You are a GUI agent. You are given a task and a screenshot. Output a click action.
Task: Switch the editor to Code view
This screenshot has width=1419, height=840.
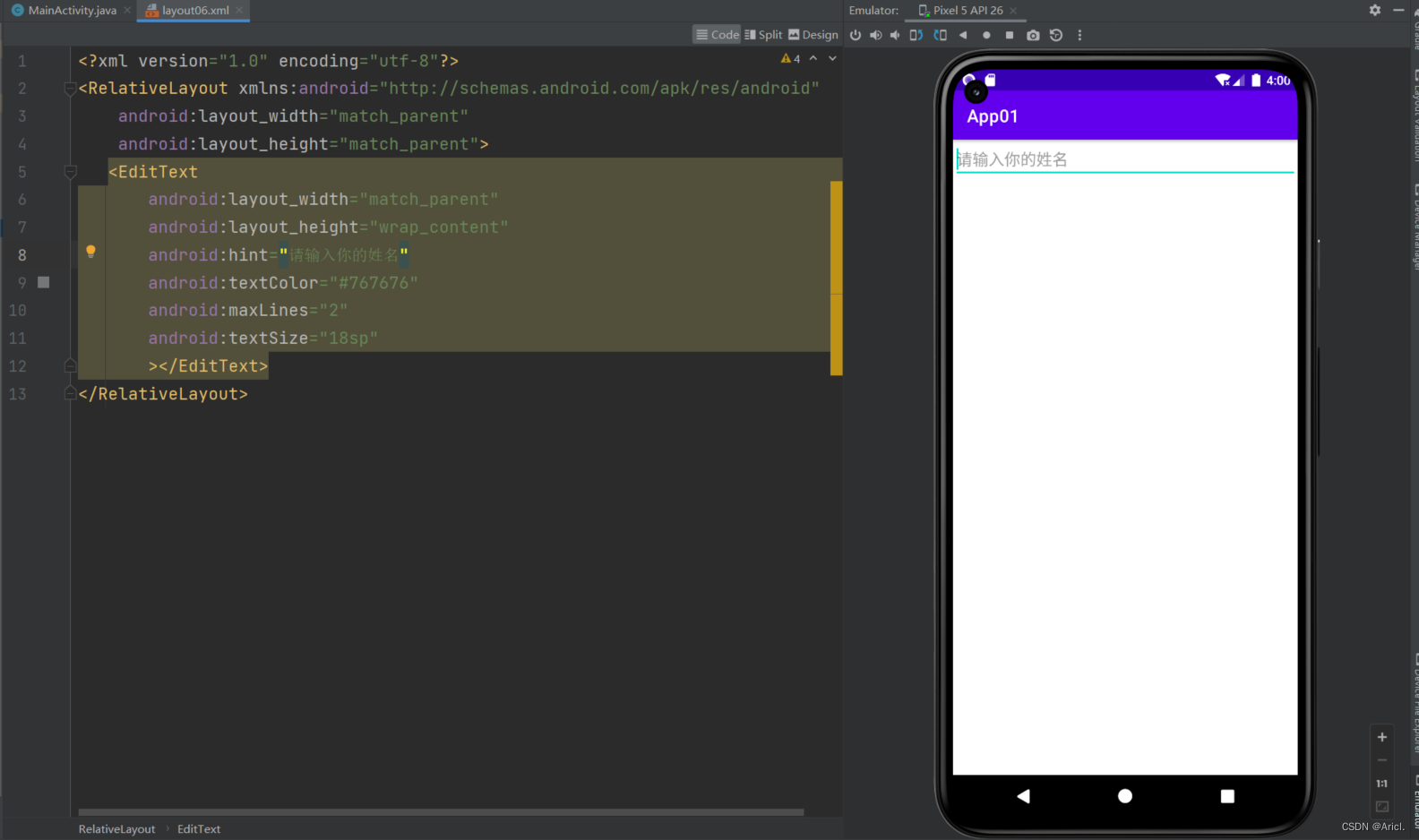tap(718, 35)
